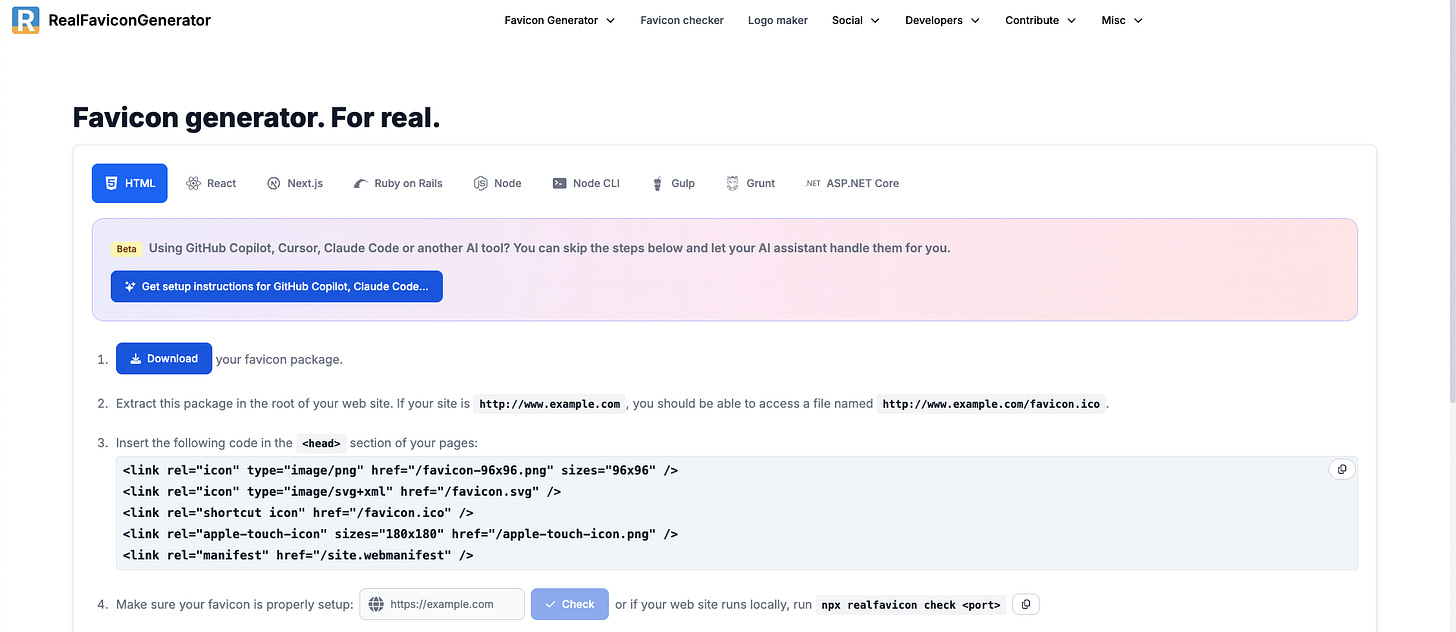Viewport: 1456px width, 632px height.
Task: Open the Favicon checker page
Action: tap(682, 20)
